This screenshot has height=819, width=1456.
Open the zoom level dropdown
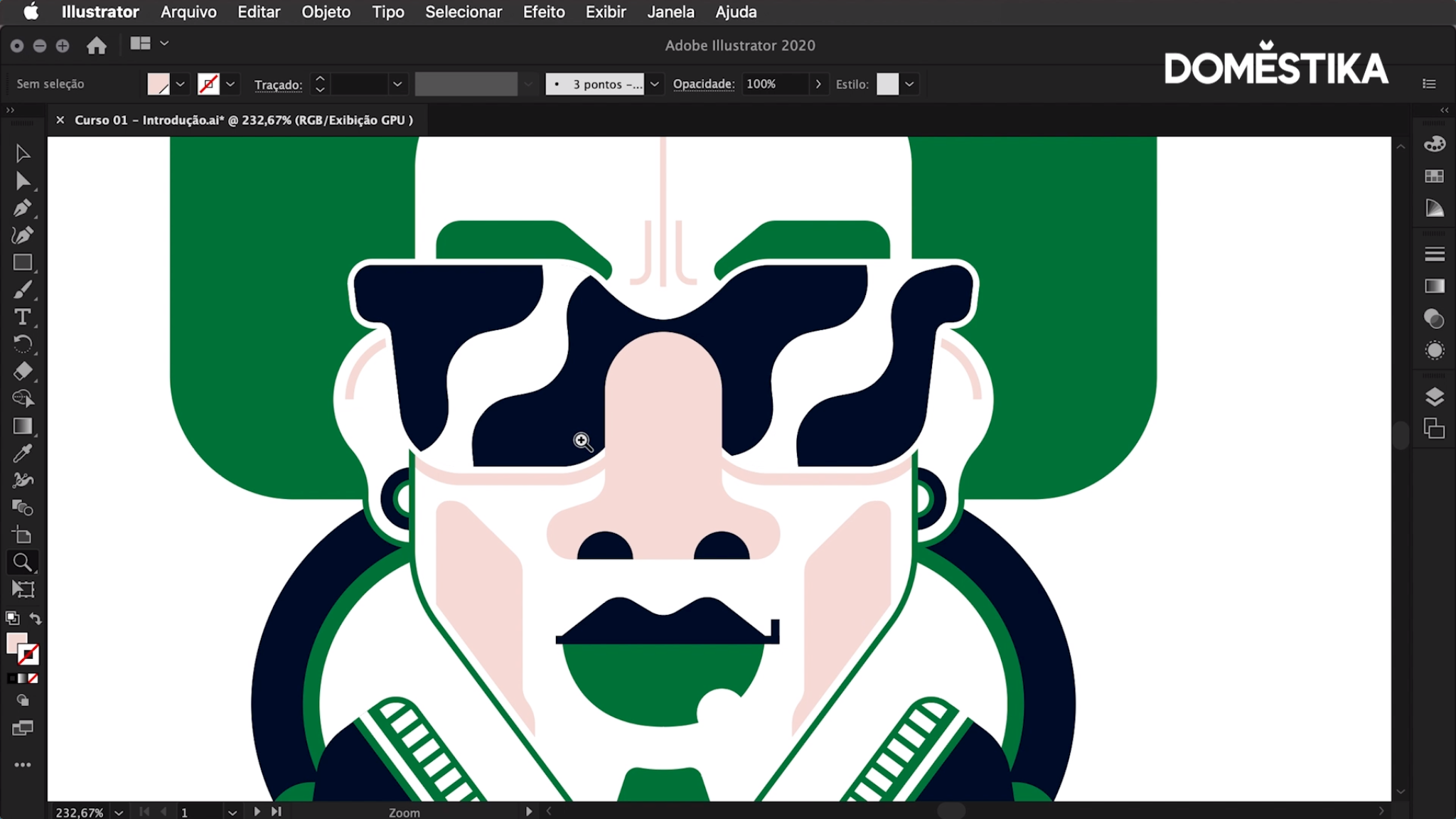coord(119,812)
